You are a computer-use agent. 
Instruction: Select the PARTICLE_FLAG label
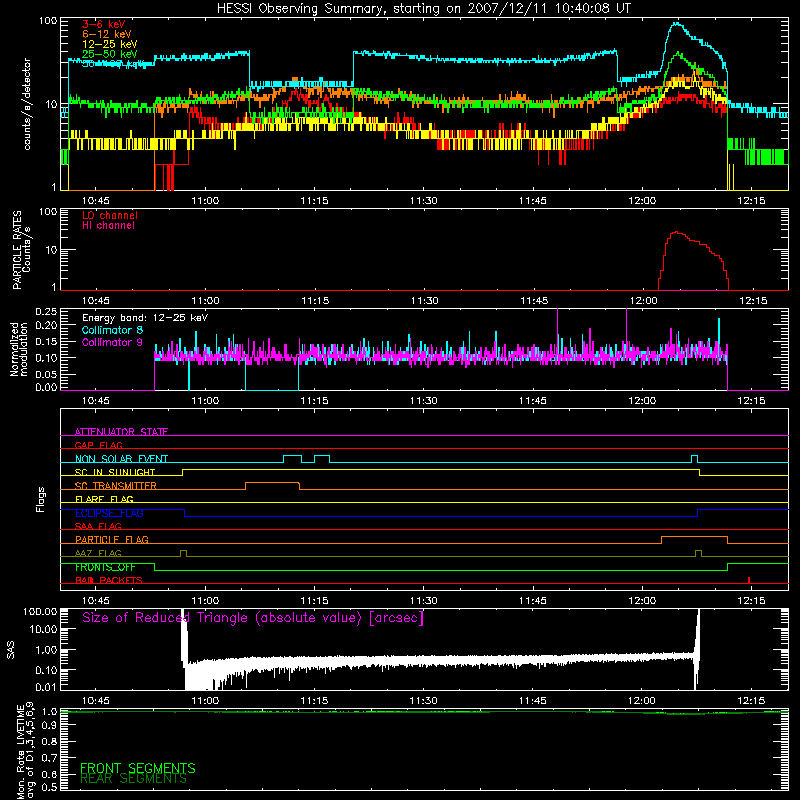(112, 539)
